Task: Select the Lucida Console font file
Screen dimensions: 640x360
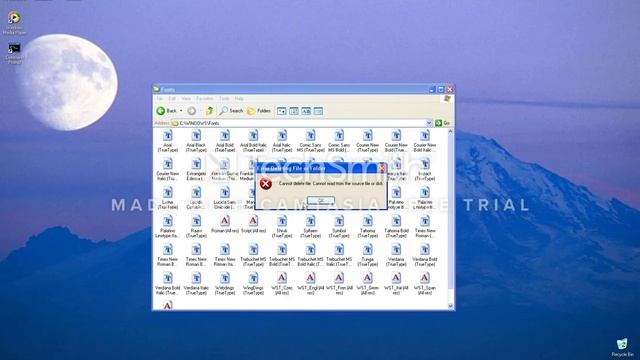Action: [x=196, y=198]
